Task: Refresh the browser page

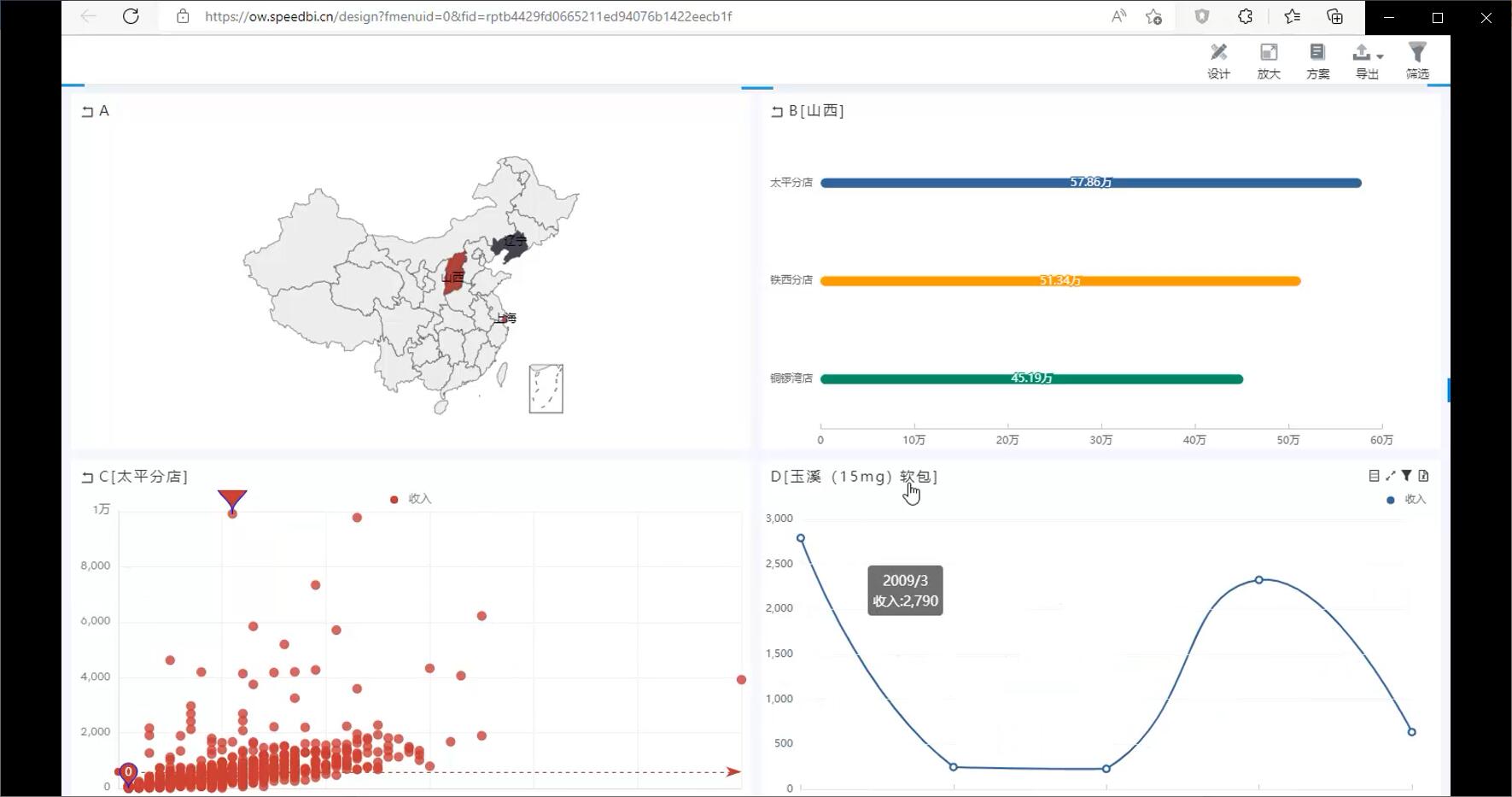Action: (131, 16)
